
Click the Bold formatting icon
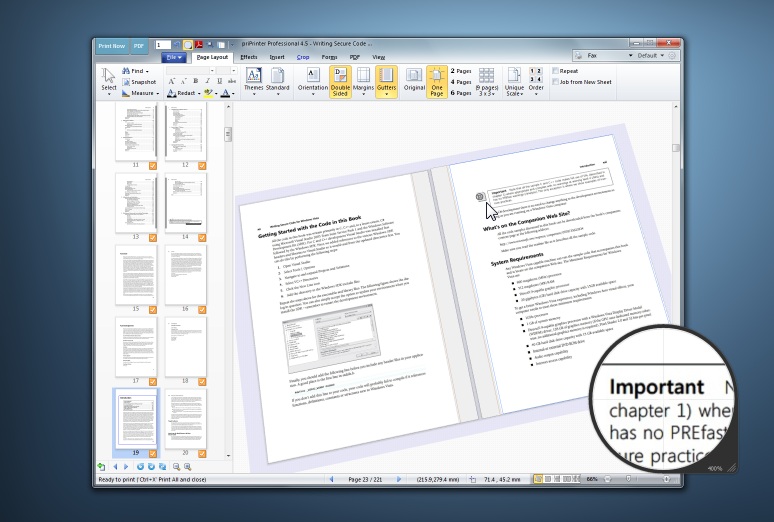pos(195,81)
